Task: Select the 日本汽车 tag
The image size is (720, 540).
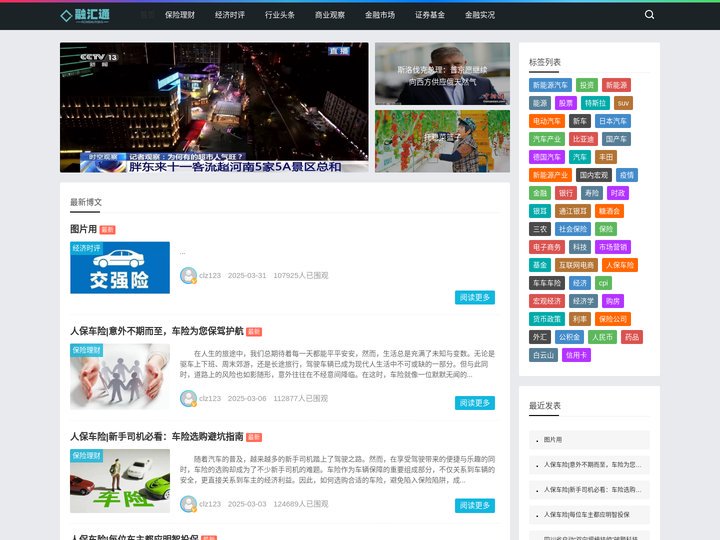Action: click(x=613, y=121)
